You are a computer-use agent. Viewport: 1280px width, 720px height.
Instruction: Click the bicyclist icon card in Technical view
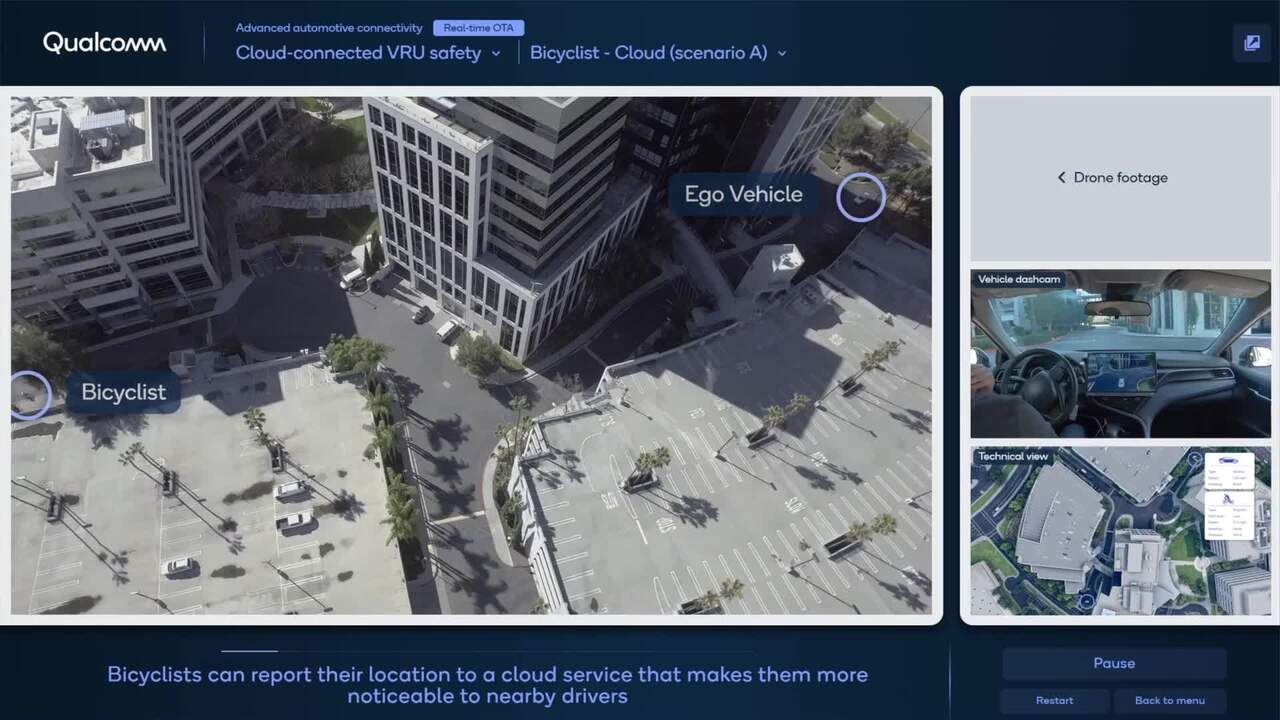[x=1229, y=514]
